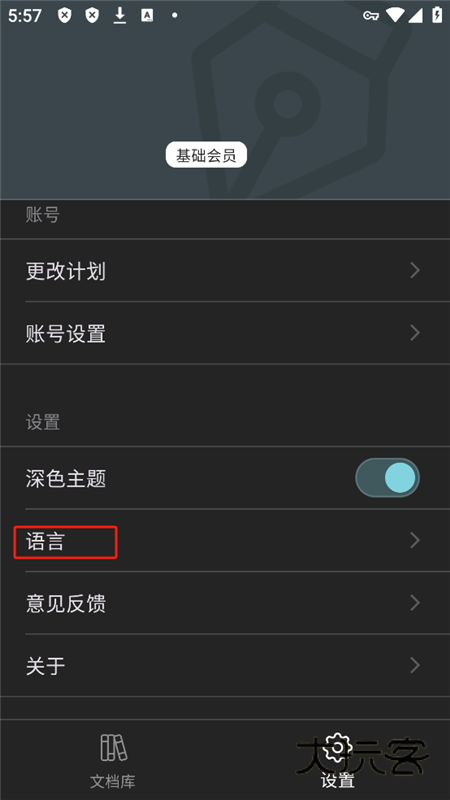The height and width of the screenshot is (800, 450).
Task: Expand 更改计划 chevron arrow
Action: coord(415,270)
